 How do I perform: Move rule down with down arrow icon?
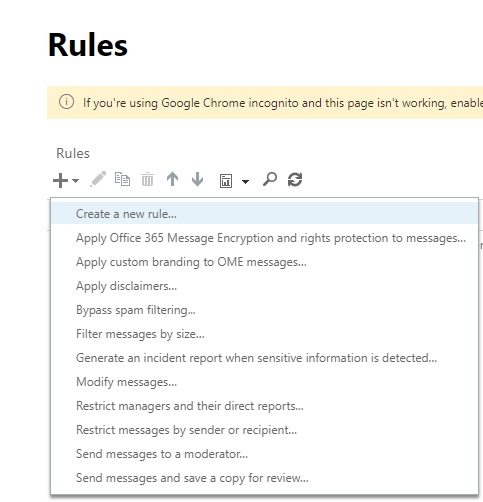point(197,179)
